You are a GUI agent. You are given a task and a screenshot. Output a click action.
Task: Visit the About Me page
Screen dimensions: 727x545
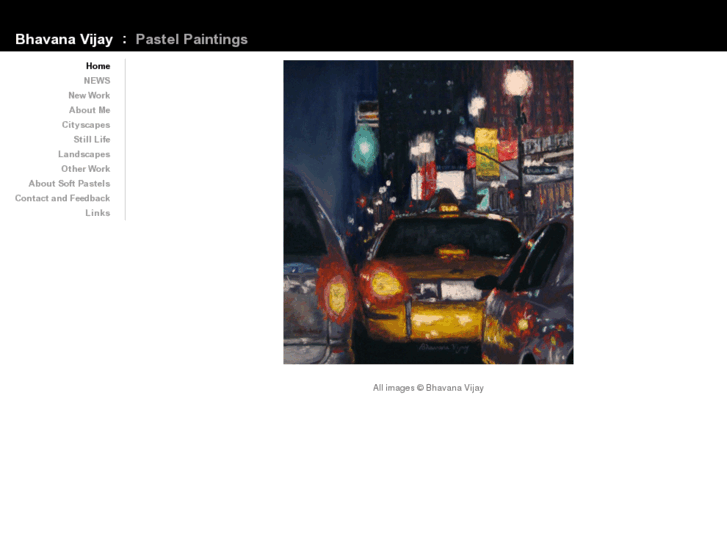[89, 110]
